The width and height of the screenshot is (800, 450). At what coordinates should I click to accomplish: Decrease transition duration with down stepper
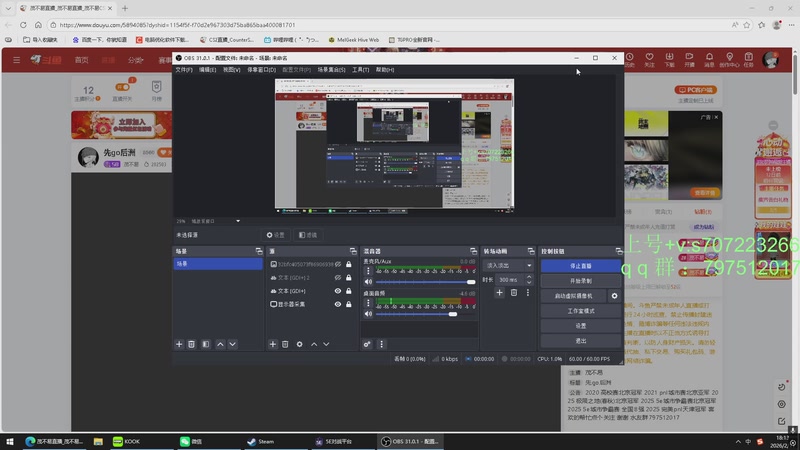529,282
